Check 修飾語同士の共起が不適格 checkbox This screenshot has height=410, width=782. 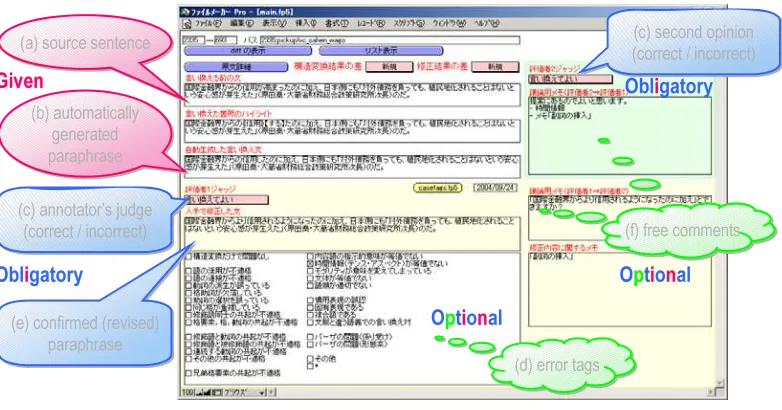tap(189, 315)
